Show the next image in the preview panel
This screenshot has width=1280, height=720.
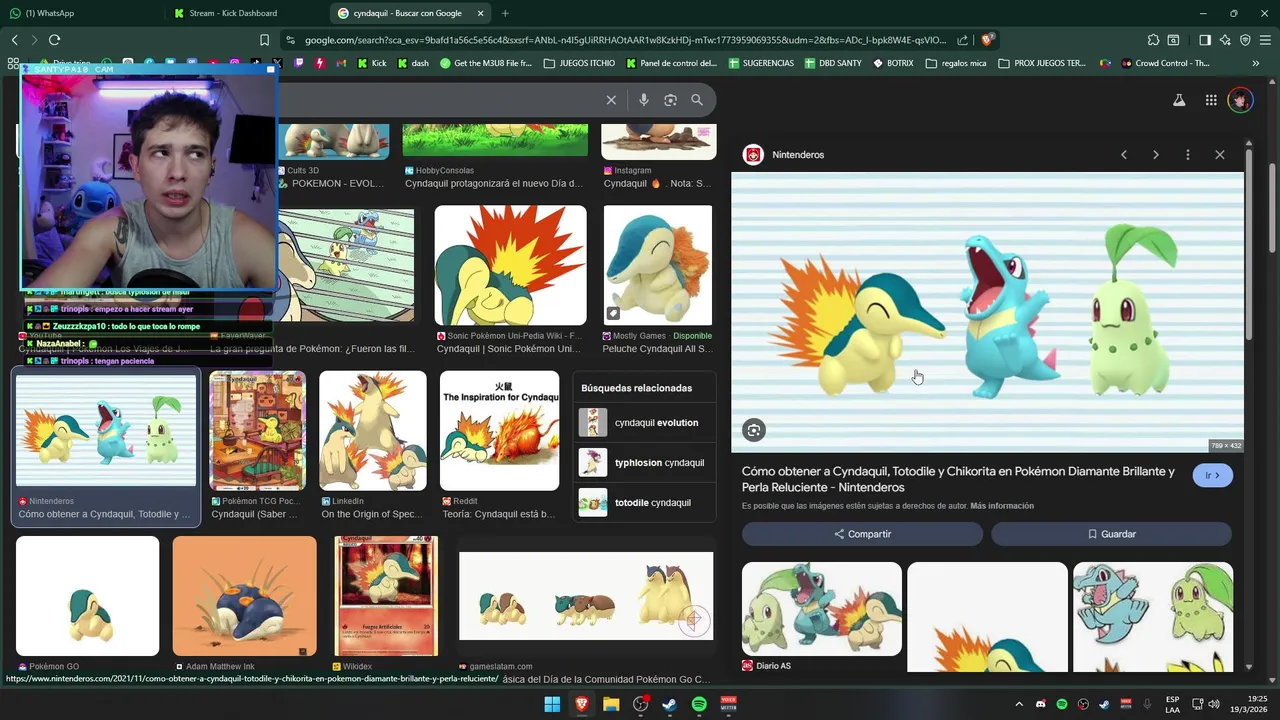(1156, 155)
